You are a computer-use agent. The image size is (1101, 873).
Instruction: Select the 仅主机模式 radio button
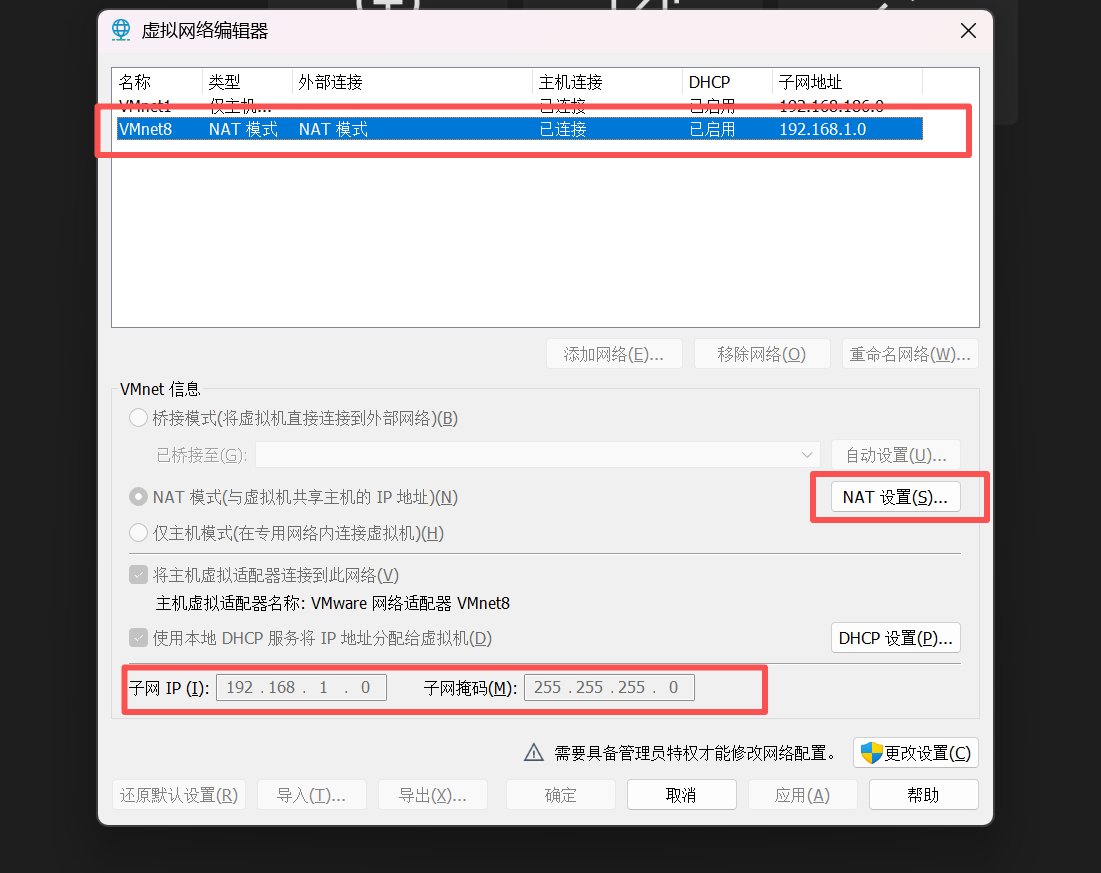coord(138,533)
